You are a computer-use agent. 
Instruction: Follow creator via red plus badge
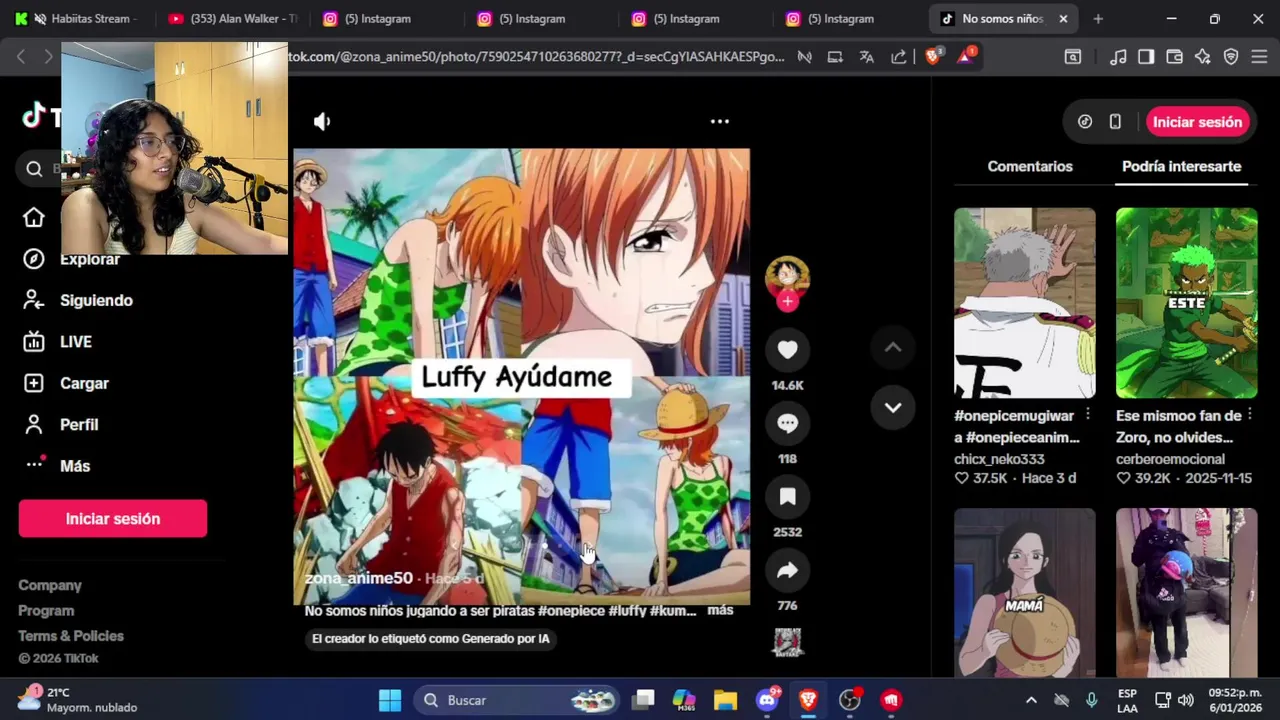pyautogui.click(x=787, y=301)
